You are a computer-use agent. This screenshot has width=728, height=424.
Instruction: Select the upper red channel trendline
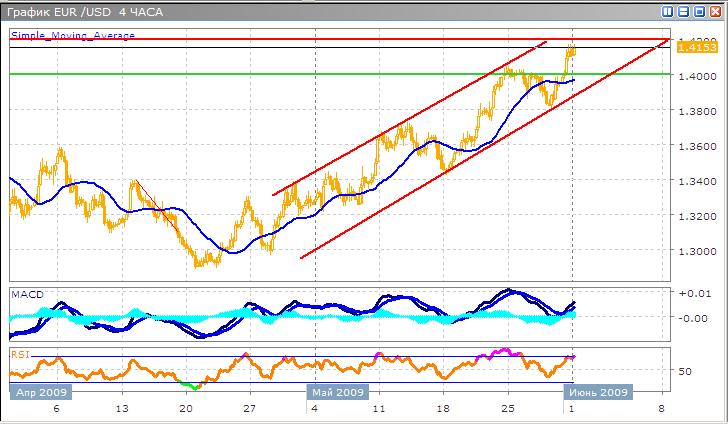400,125
